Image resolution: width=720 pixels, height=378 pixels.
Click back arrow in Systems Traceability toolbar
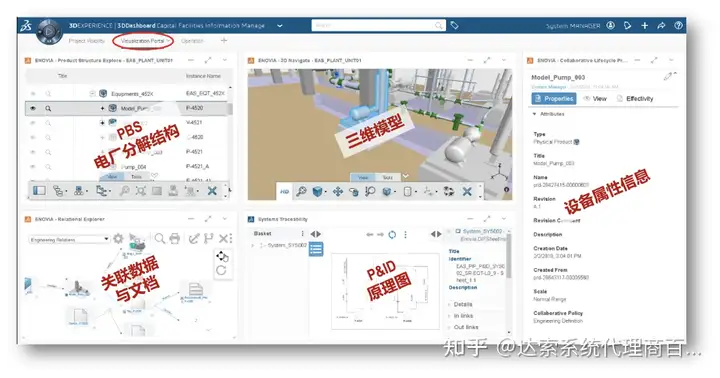pyautogui.click(x=370, y=235)
